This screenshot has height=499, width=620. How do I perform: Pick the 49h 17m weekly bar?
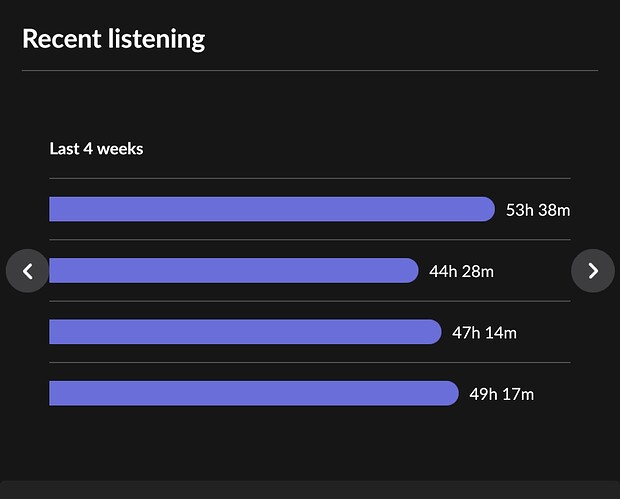252,393
